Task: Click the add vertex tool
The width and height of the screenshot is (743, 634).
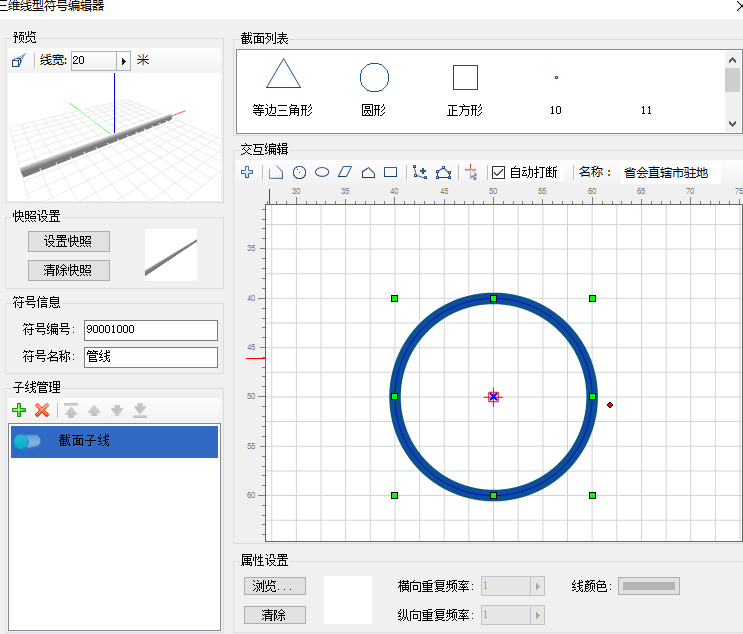Action: [x=420, y=172]
